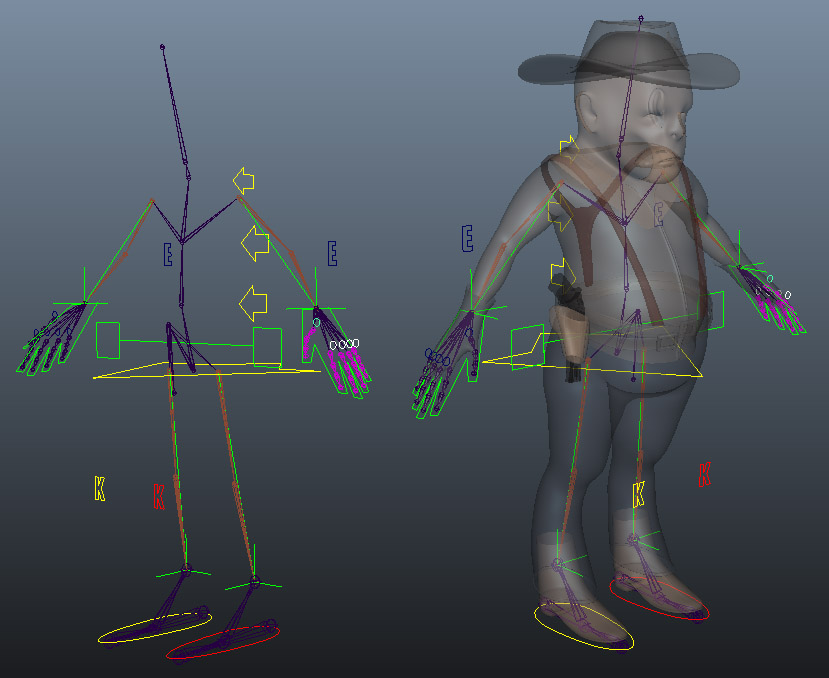
Task: Select yellow foot ellipse control on skeleton rig
Action: (155, 628)
